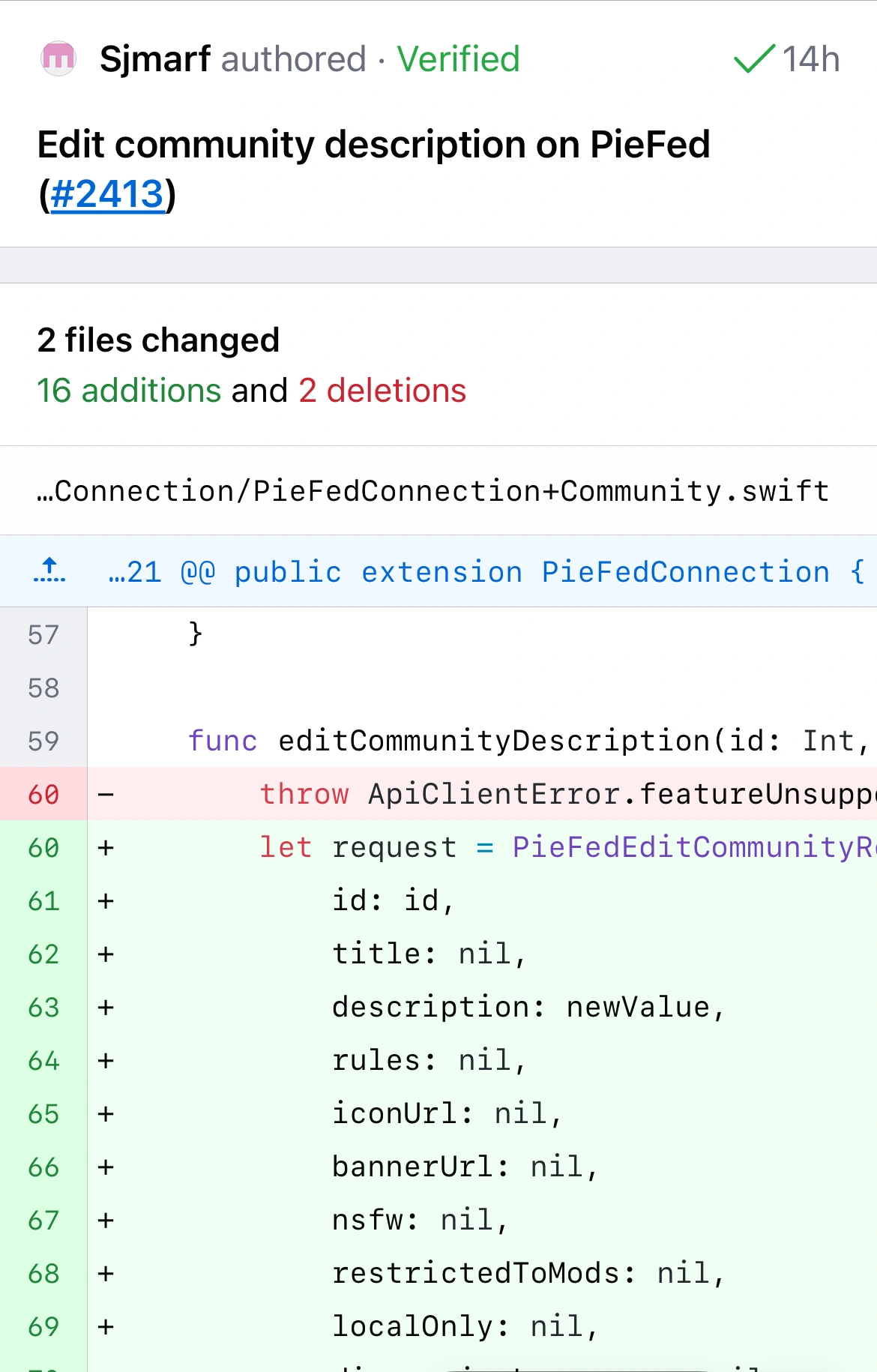This screenshot has width=877, height=1372.
Task: Click the plus marker on line 61
Action: pyautogui.click(x=106, y=900)
